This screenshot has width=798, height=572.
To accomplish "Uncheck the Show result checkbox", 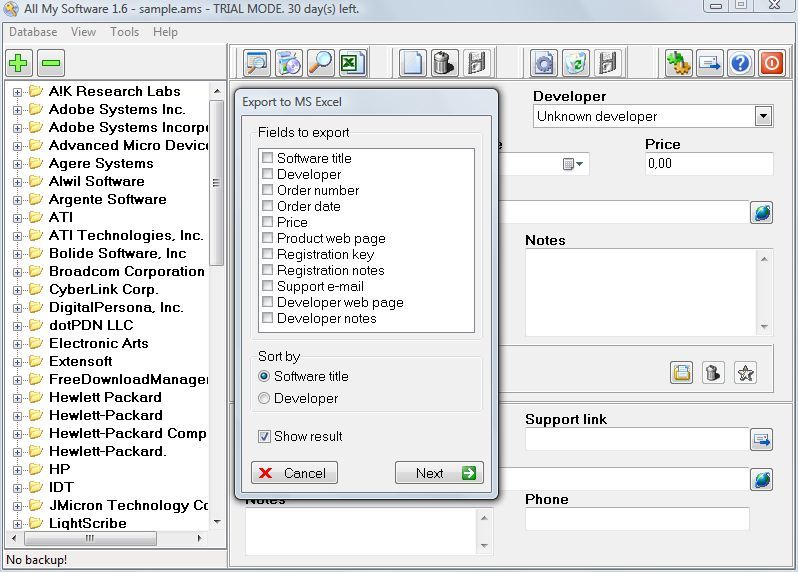I will pyautogui.click(x=264, y=436).
